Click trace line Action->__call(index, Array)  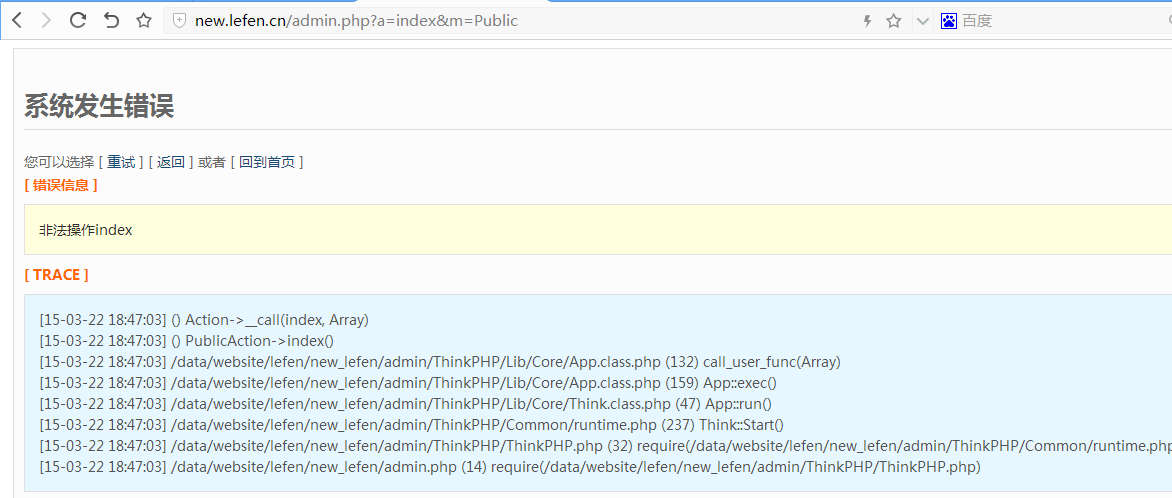click(x=204, y=320)
